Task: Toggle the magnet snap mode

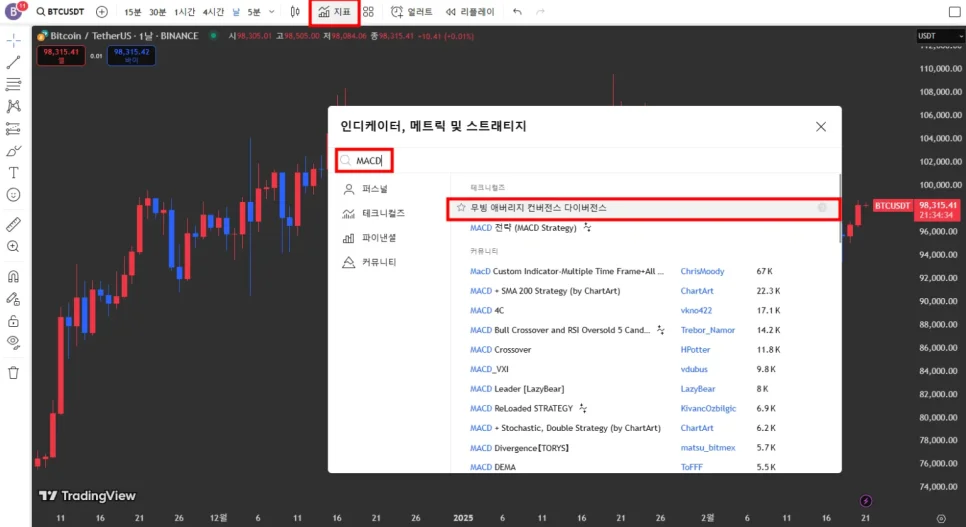Action: point(14,276)
